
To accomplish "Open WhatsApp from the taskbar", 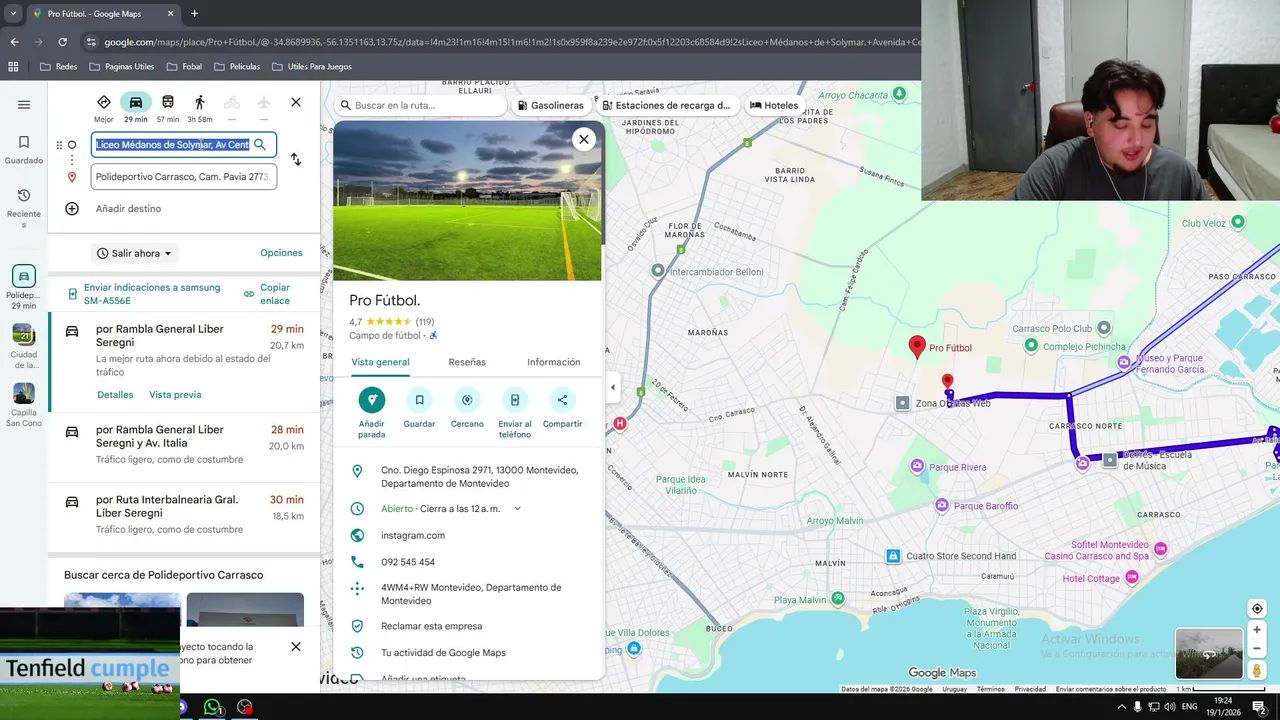I will click(x=212, y=707).
